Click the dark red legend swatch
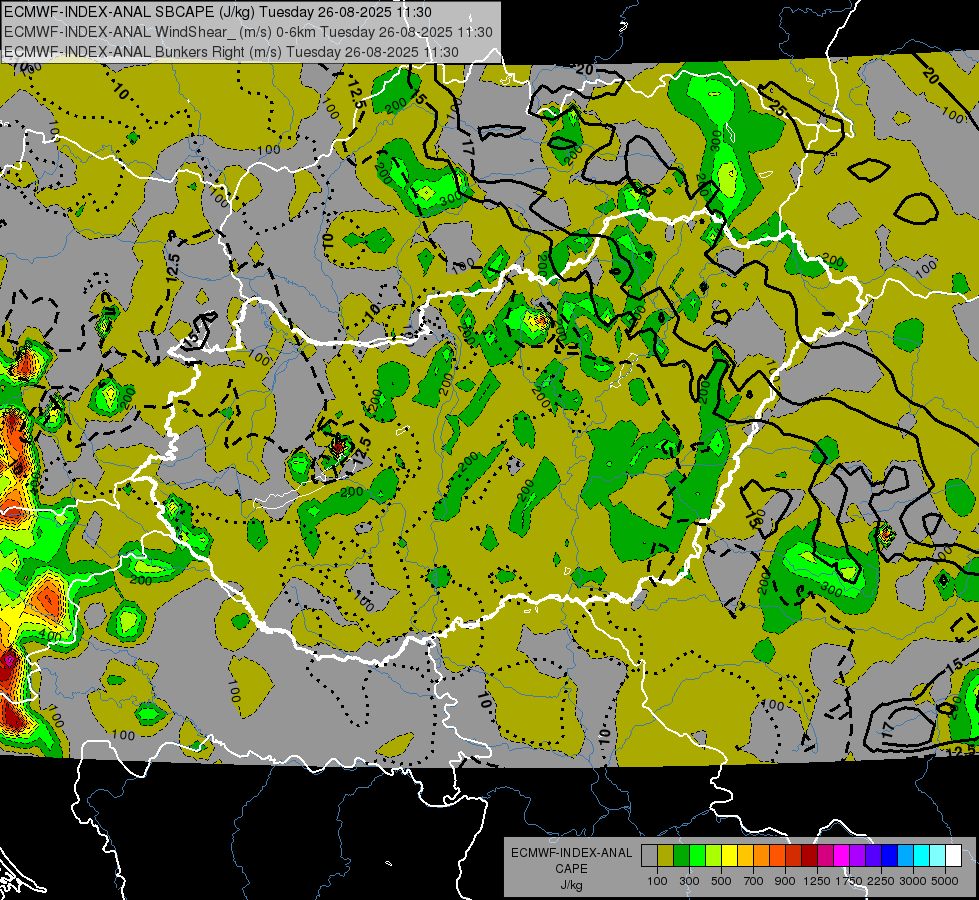The height and width of the screenshot is (900, 979). pos(809,856)
